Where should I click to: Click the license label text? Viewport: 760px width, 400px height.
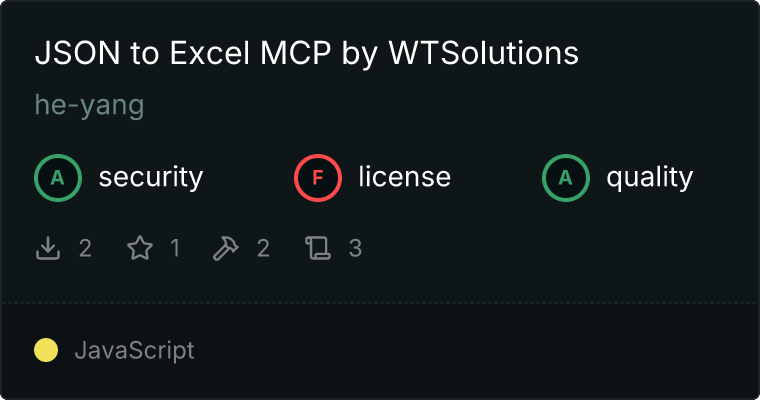click(x=405, y=177)
